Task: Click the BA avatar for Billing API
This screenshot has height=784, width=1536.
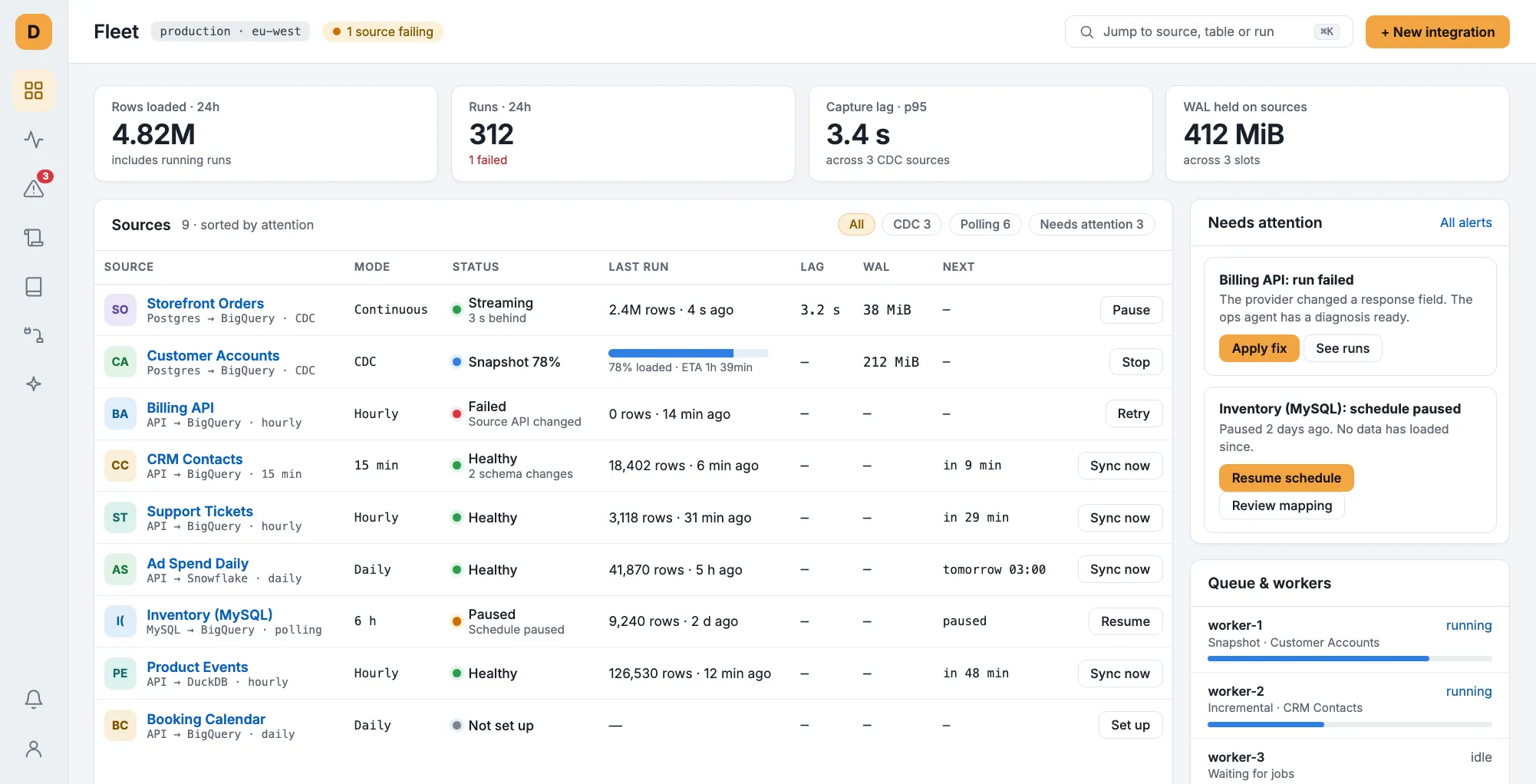Action: tap(120, 413)
